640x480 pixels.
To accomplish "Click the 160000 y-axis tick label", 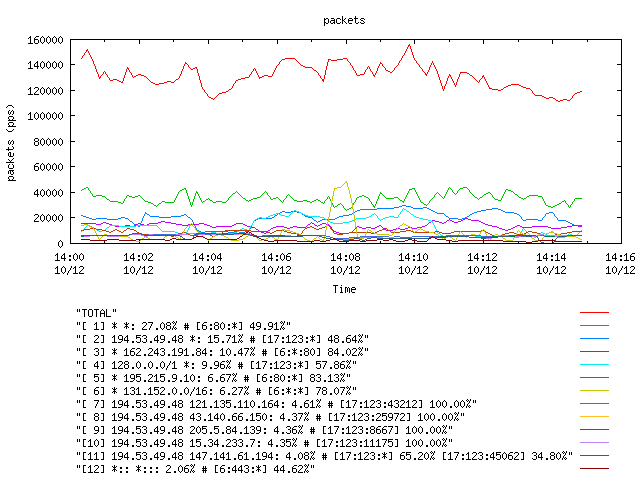I will coord(45,40).
